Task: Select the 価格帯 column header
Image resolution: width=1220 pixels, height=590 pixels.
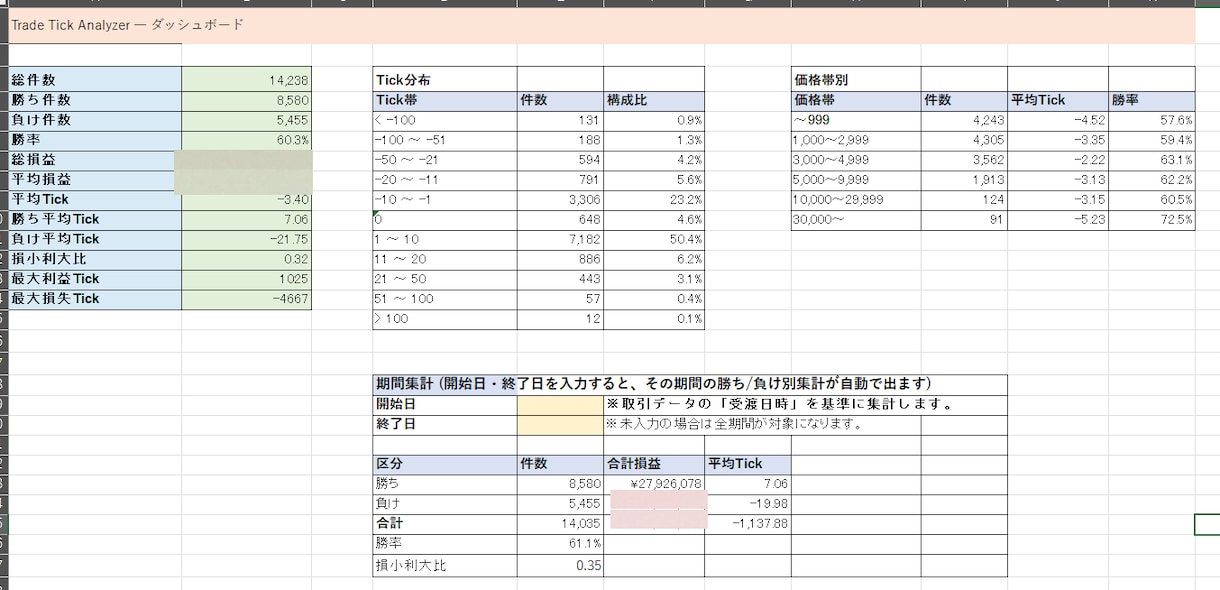Action: tap(855, 100)
